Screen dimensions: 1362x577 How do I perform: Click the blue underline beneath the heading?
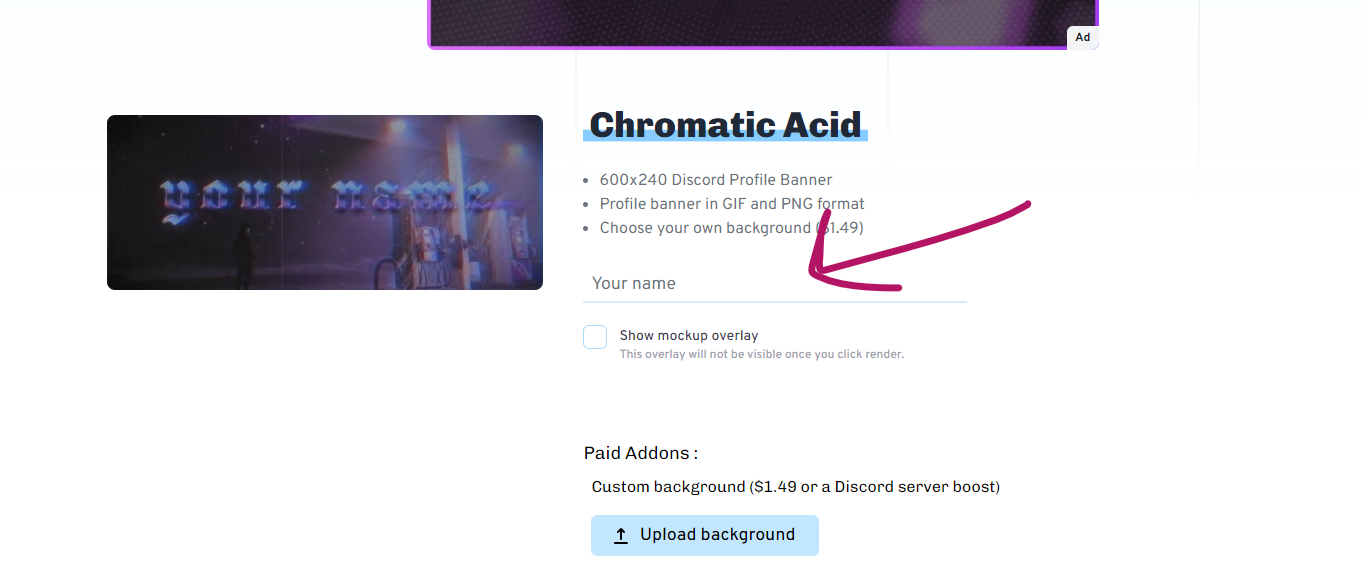click(x=725, y=138)
